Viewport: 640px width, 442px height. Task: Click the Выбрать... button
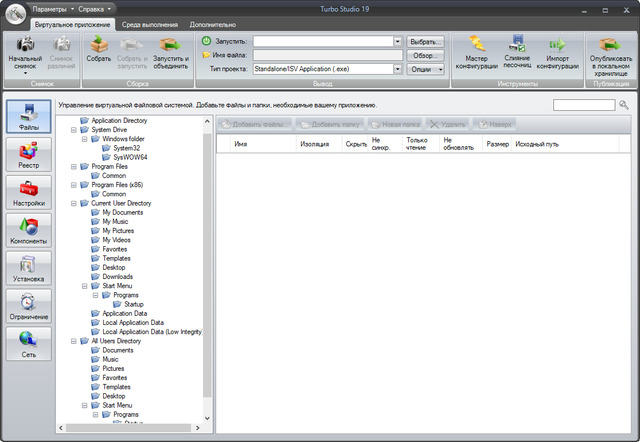426,41
